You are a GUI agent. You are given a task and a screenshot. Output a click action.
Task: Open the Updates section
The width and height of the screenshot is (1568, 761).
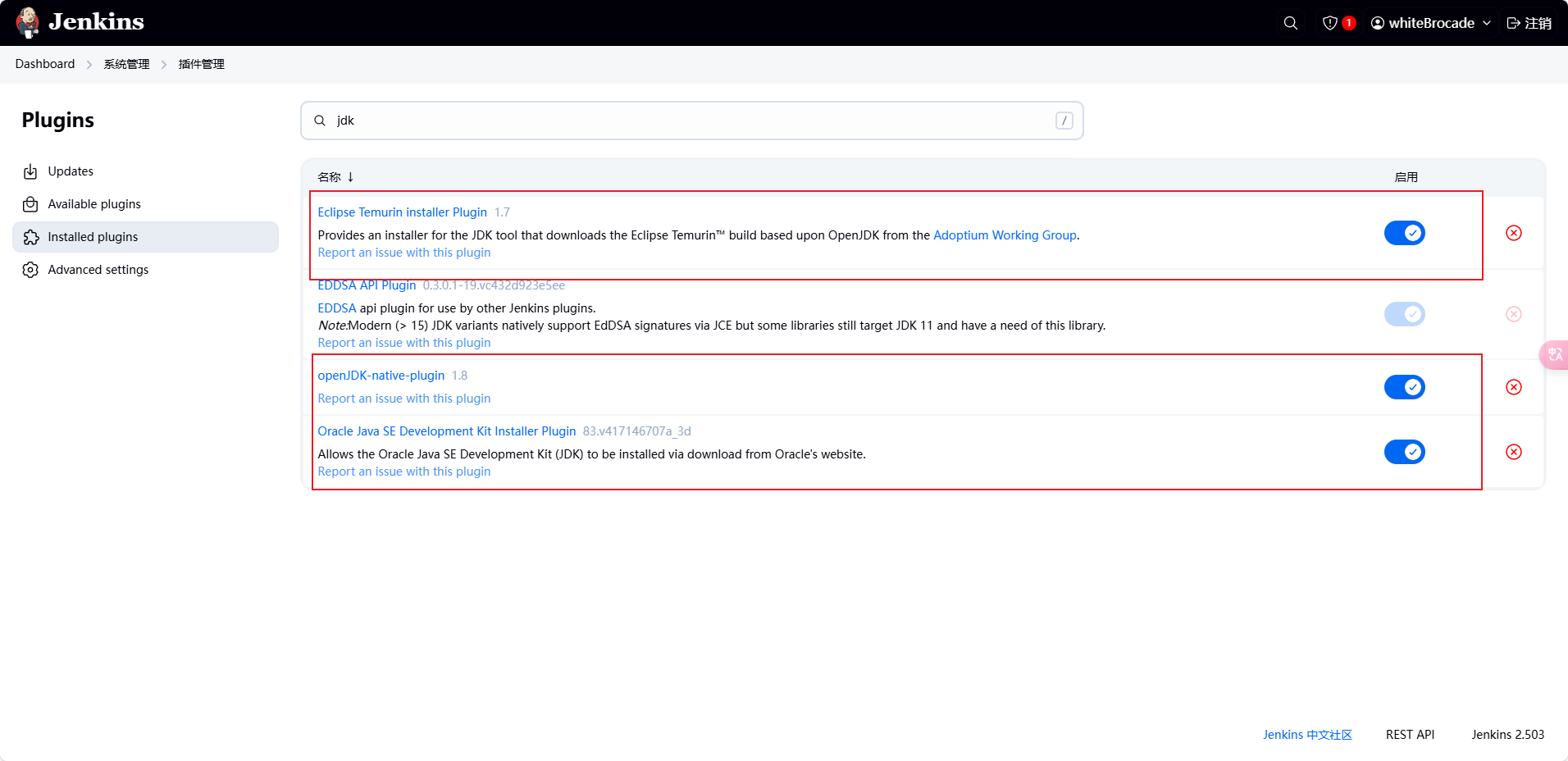pos(145,171)
